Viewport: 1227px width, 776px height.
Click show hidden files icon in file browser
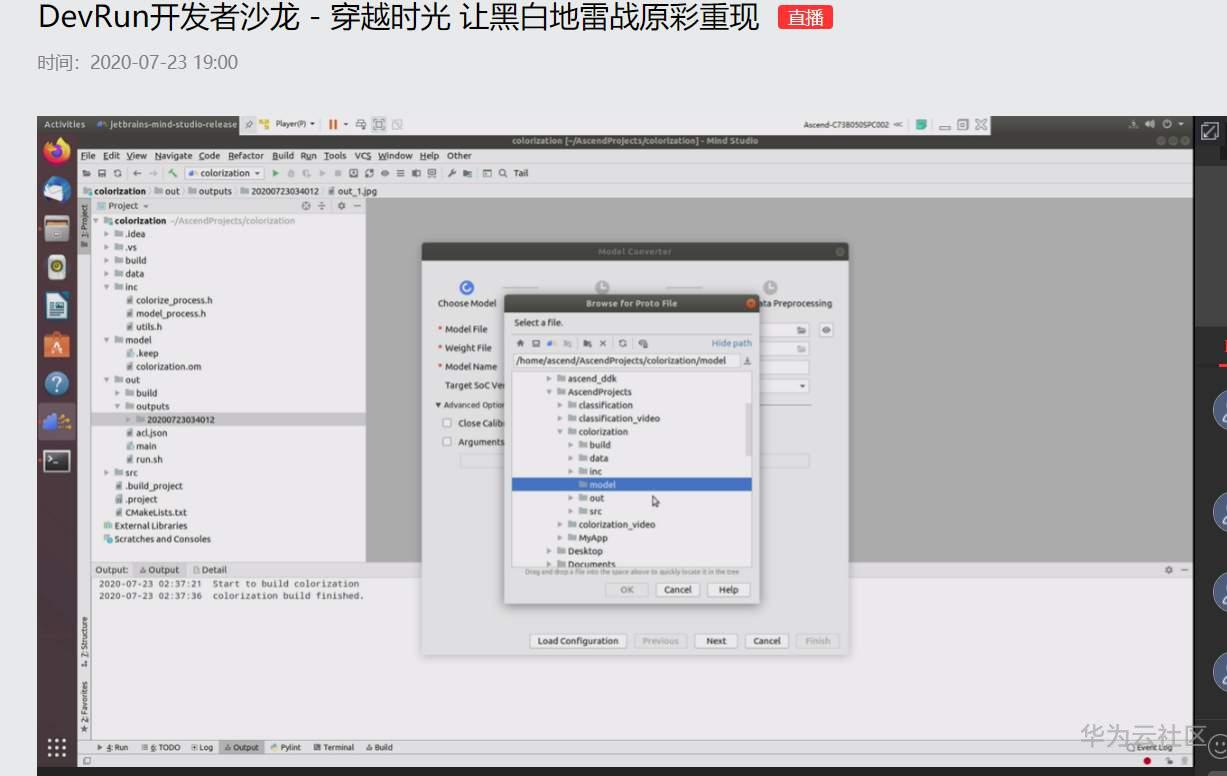point(643,343)
